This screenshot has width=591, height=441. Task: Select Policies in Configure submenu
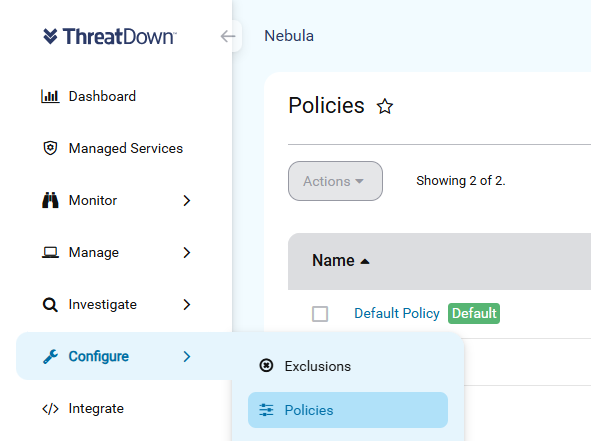(x=348, y=410)
